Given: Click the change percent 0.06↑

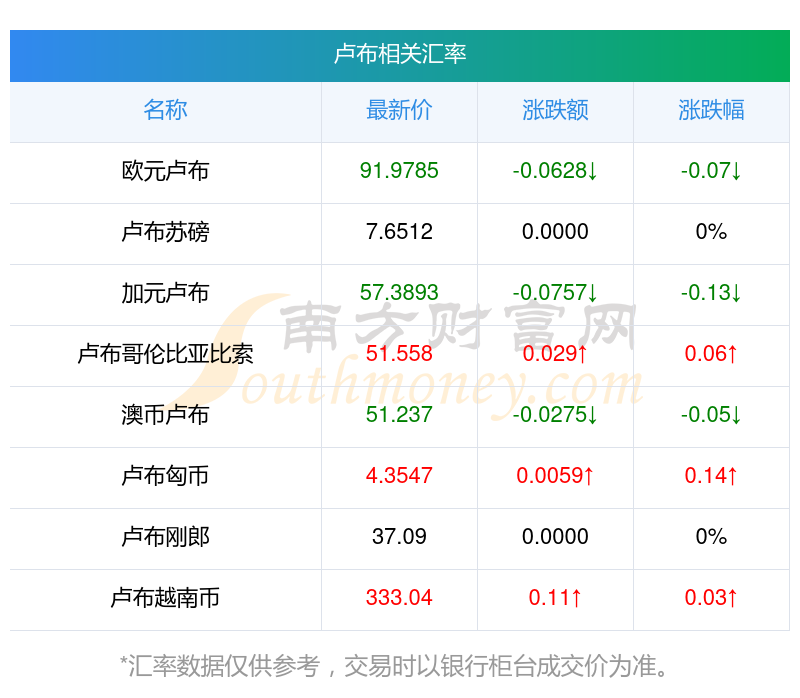Looking at the screenshot, I should pyautogui.click(x=711, y=354).
